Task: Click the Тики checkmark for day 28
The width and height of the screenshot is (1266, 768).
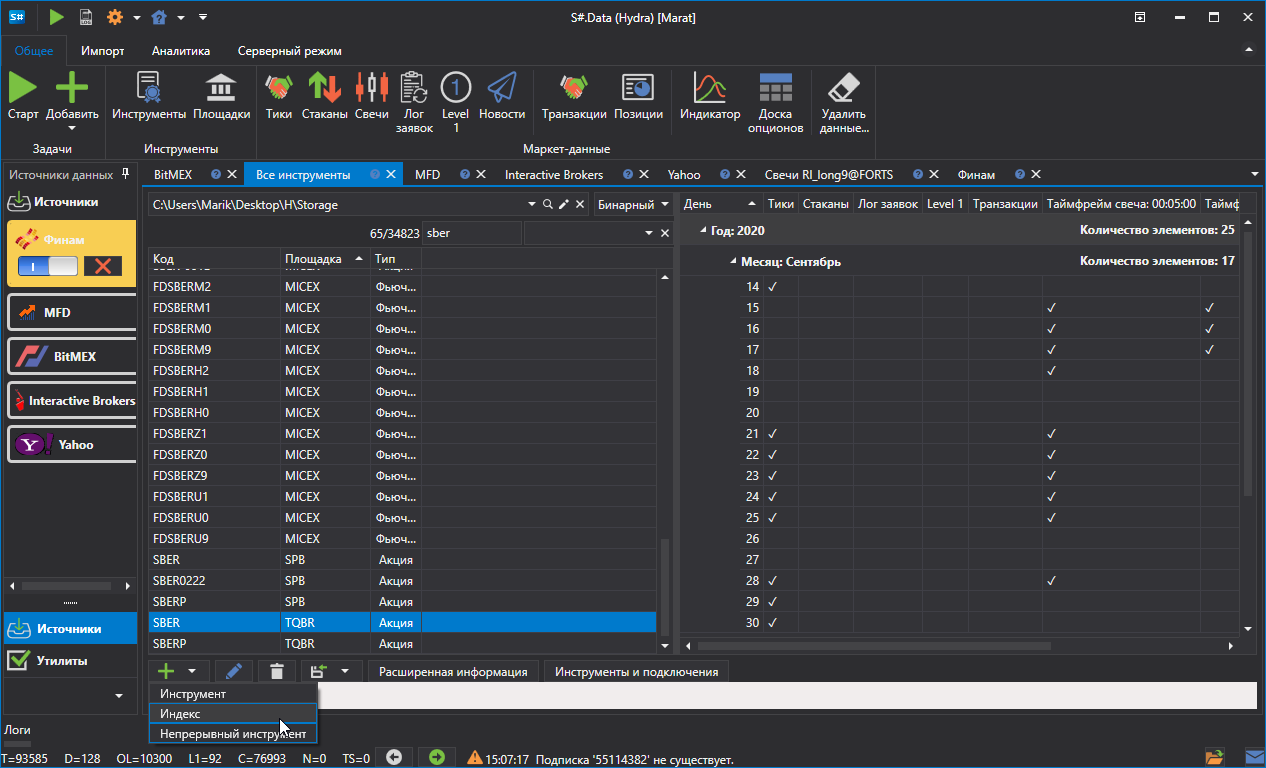Action: click(x=772, y=581)
